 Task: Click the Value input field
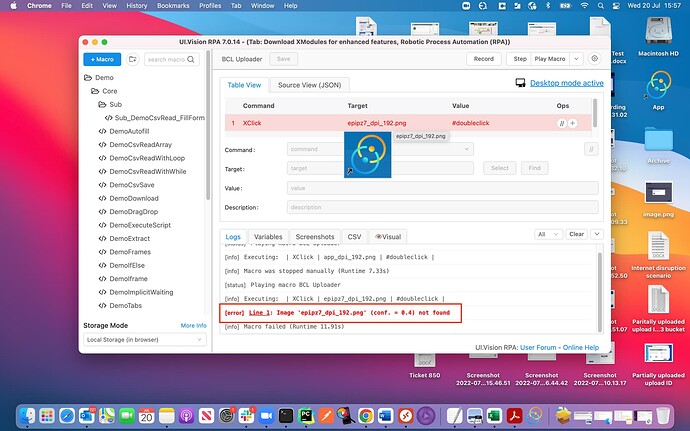tap(442, 188)
